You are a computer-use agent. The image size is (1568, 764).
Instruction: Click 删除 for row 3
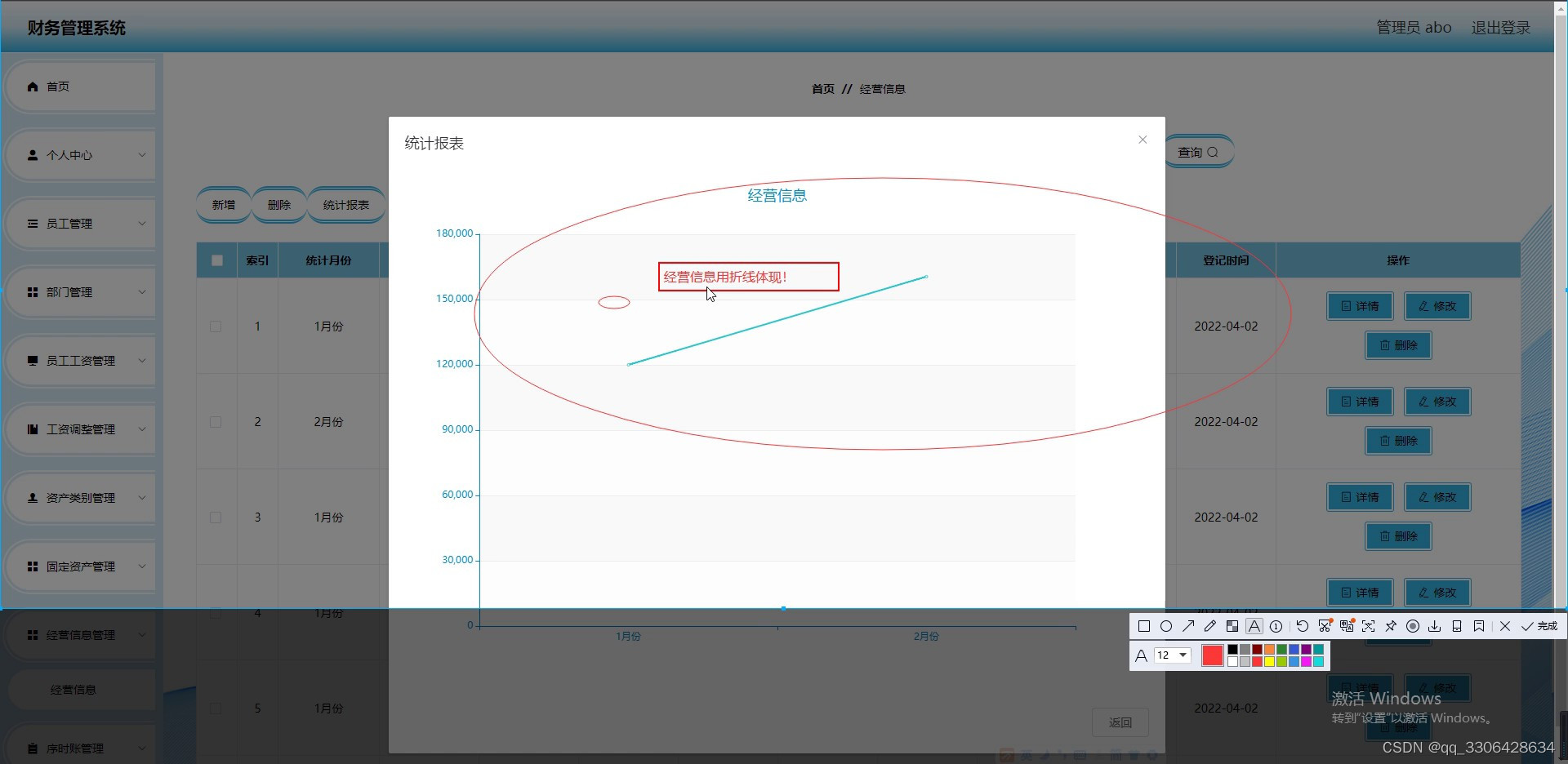pyautogui.click(x=1399, y=536)
